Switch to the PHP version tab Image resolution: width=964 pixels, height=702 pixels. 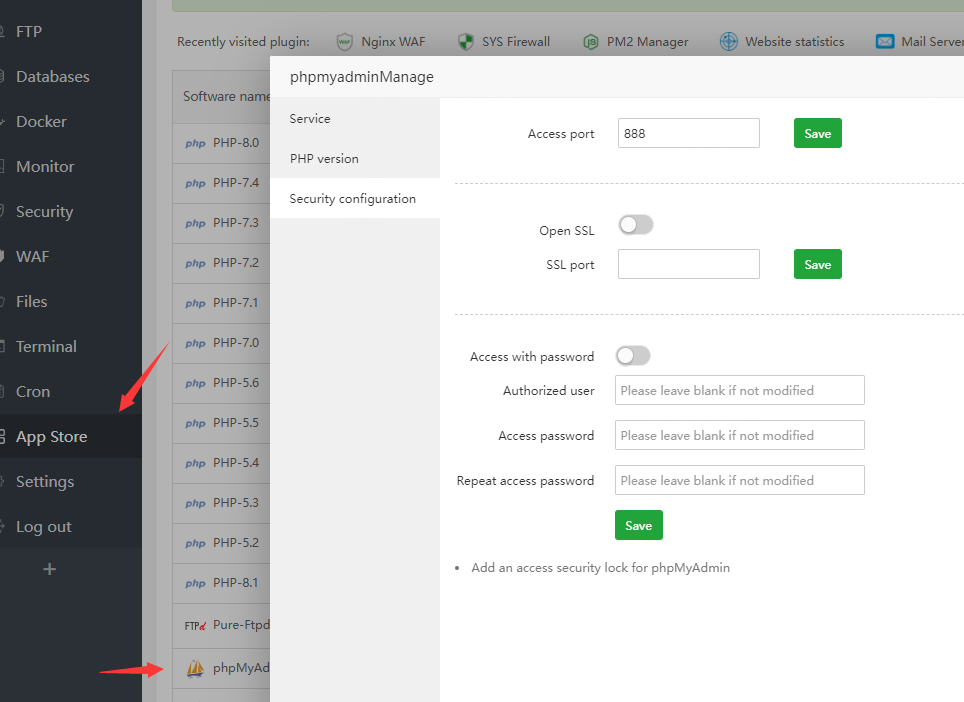coord(355,159)
